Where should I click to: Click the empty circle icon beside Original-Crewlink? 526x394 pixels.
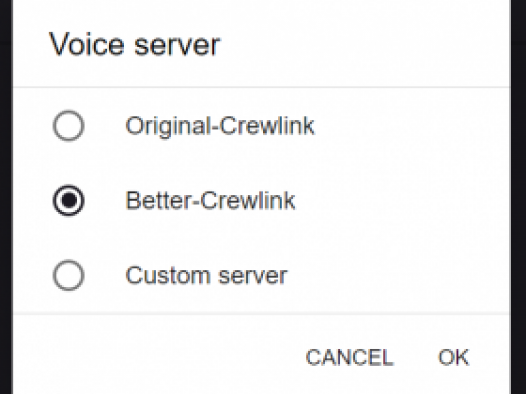click(68, 126)
